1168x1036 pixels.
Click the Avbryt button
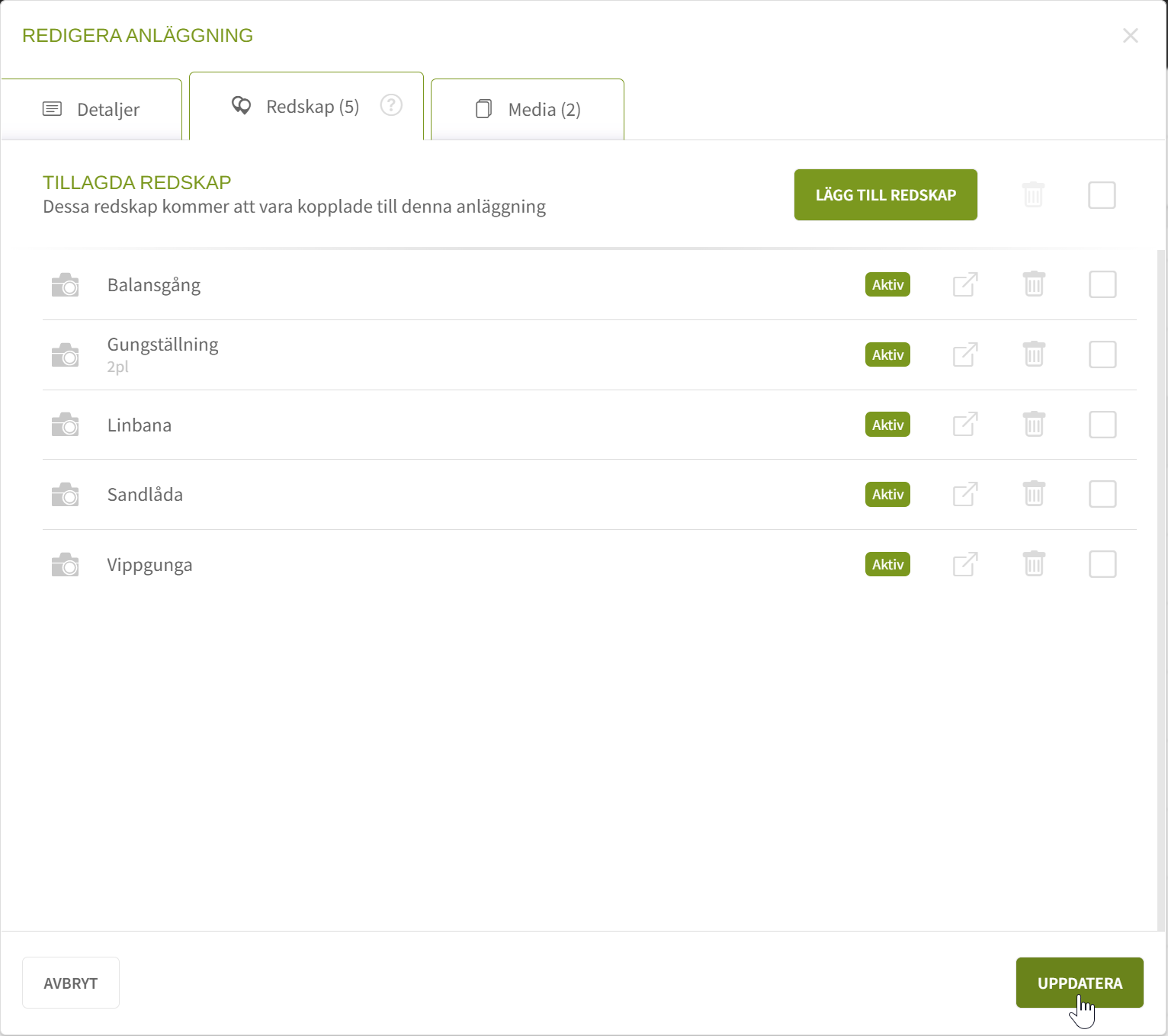click(71, 983)
